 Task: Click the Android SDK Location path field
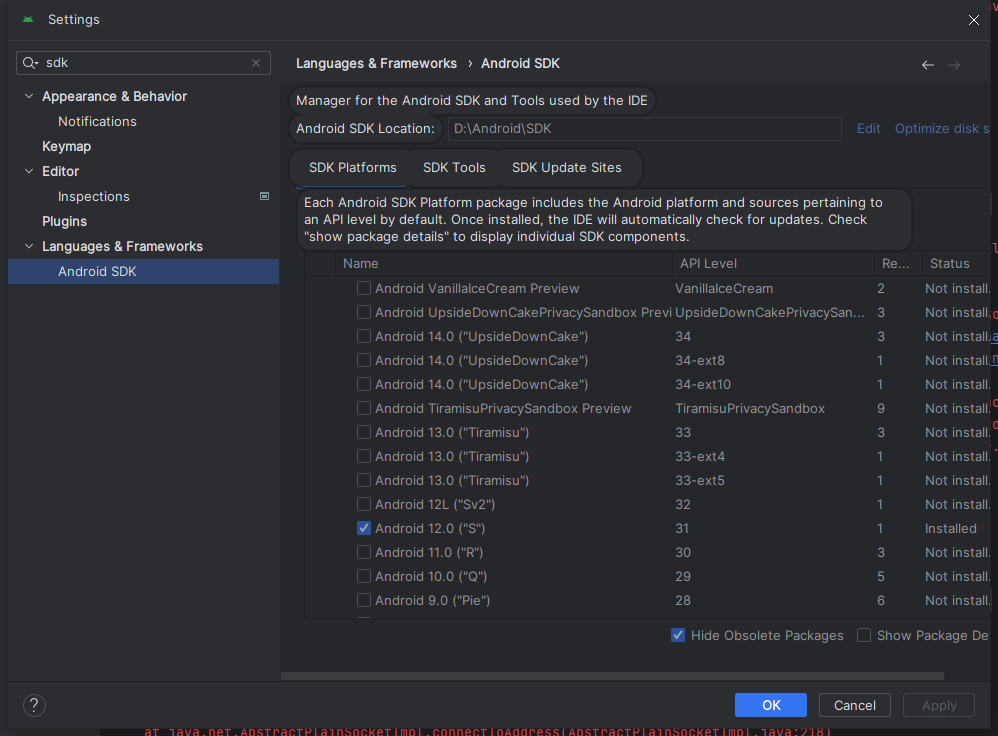pos(644,129)
